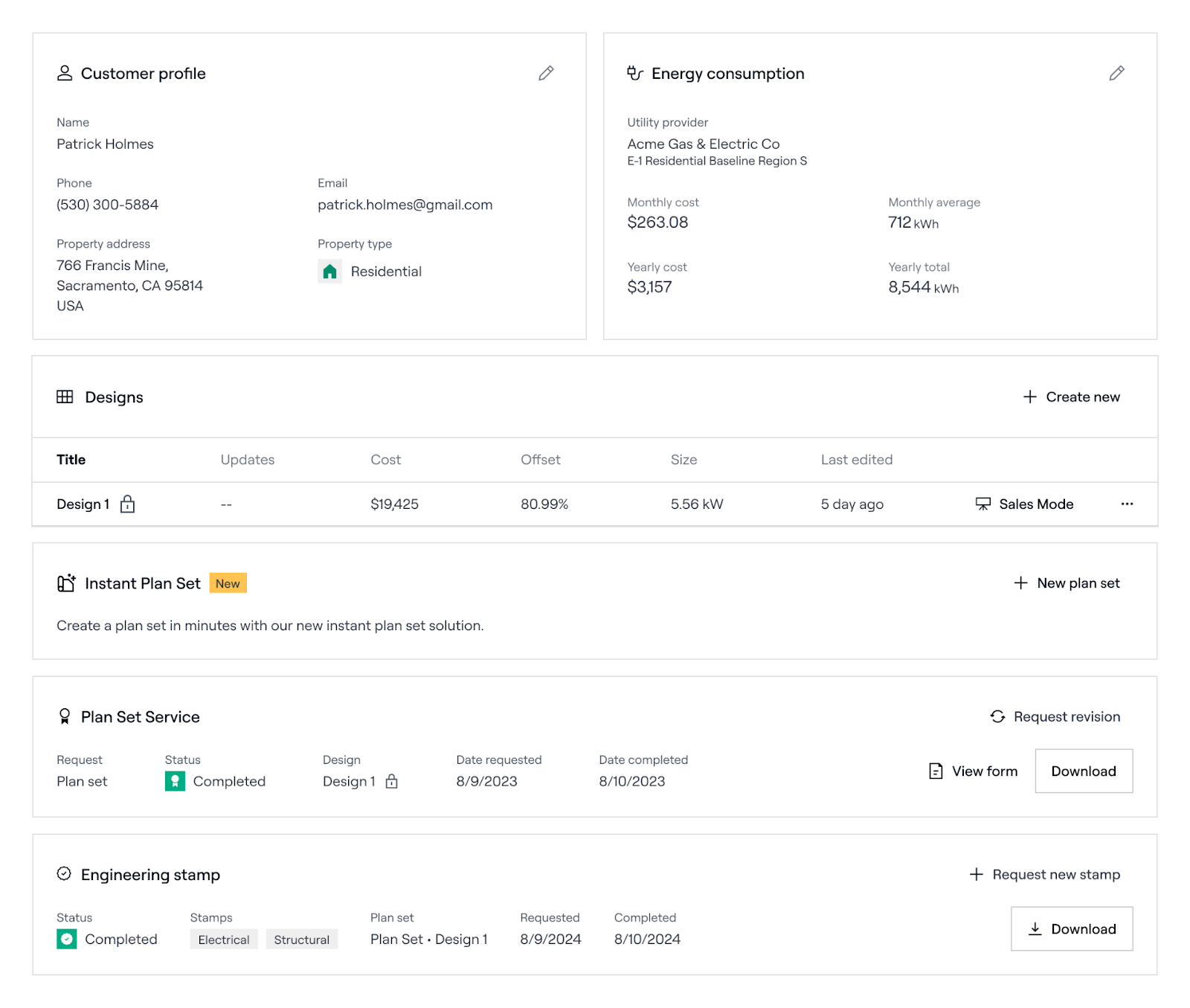Viewport: 1190px width, 1008px height.
Task: Select the Electrical stamp tag
Action: tap(224, 940)
